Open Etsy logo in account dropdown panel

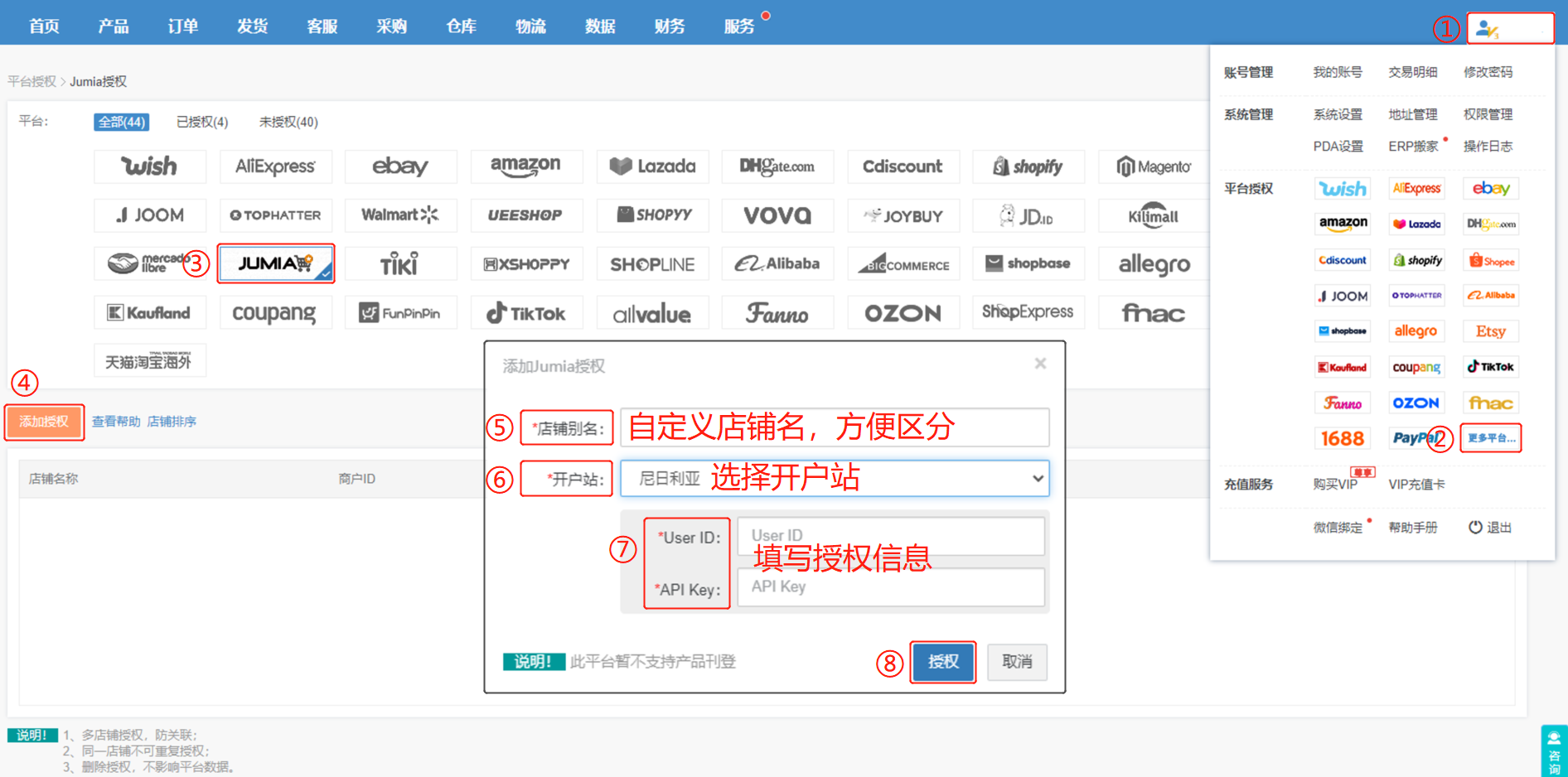click(1491, 331)
